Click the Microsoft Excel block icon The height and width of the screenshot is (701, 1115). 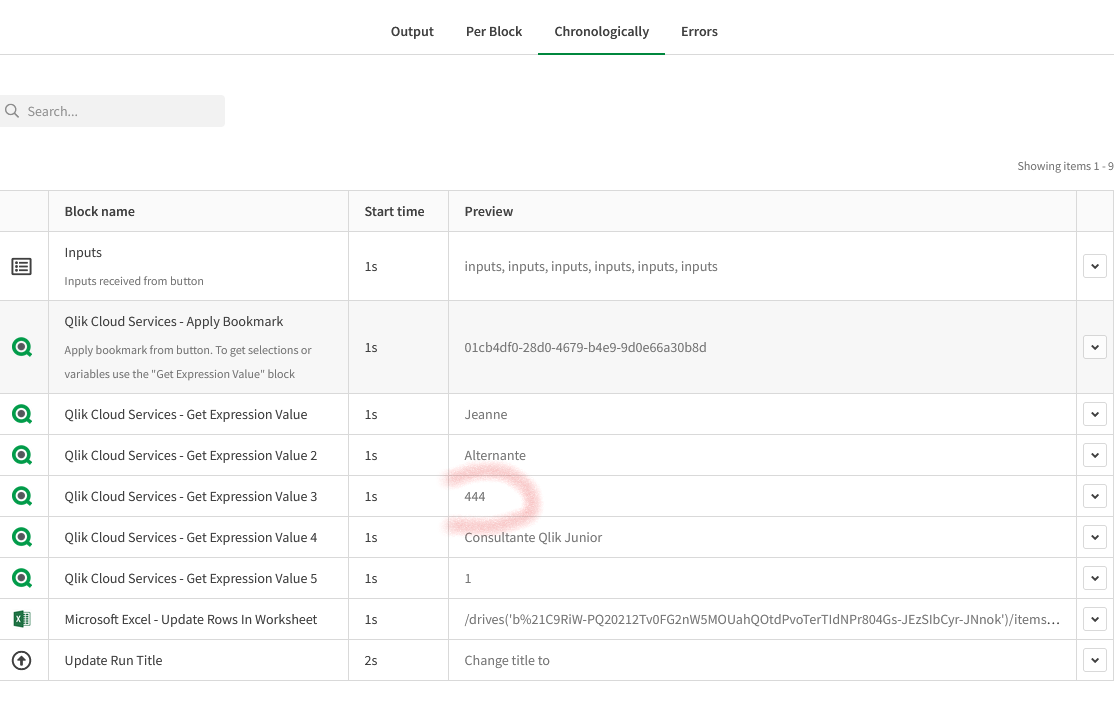tap(21, 619)
